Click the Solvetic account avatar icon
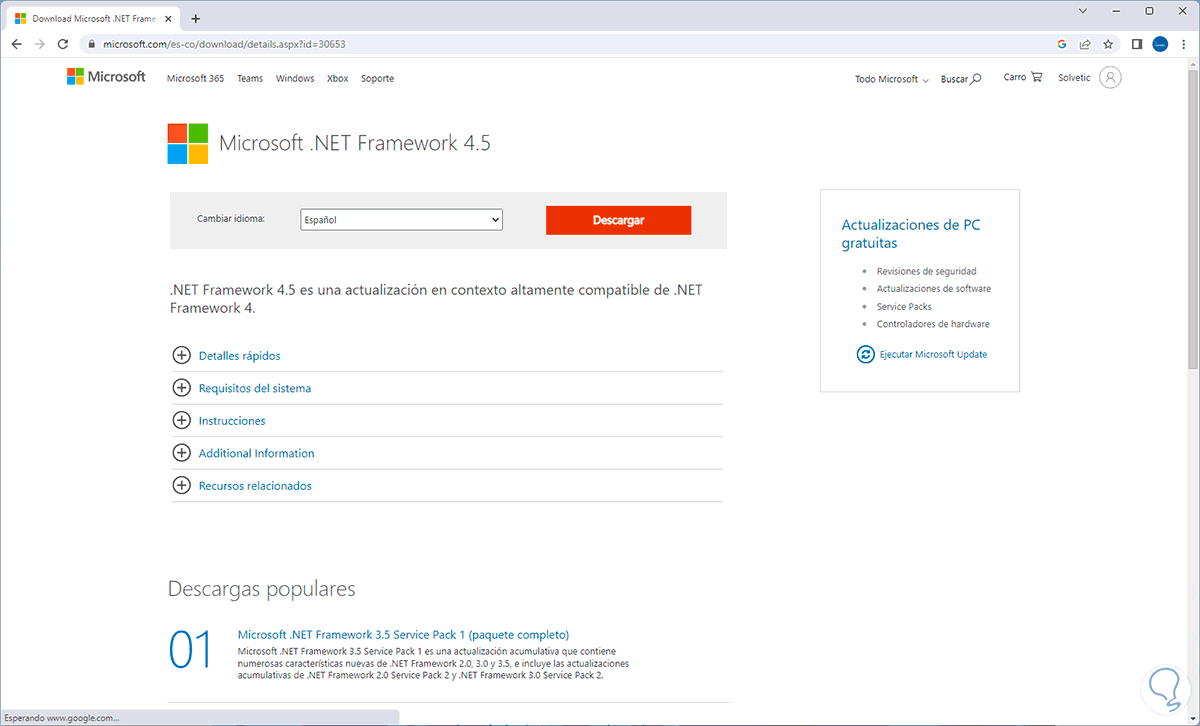Image resolution: width=1200 pixels, height=726 pixels. point(1110,77)
